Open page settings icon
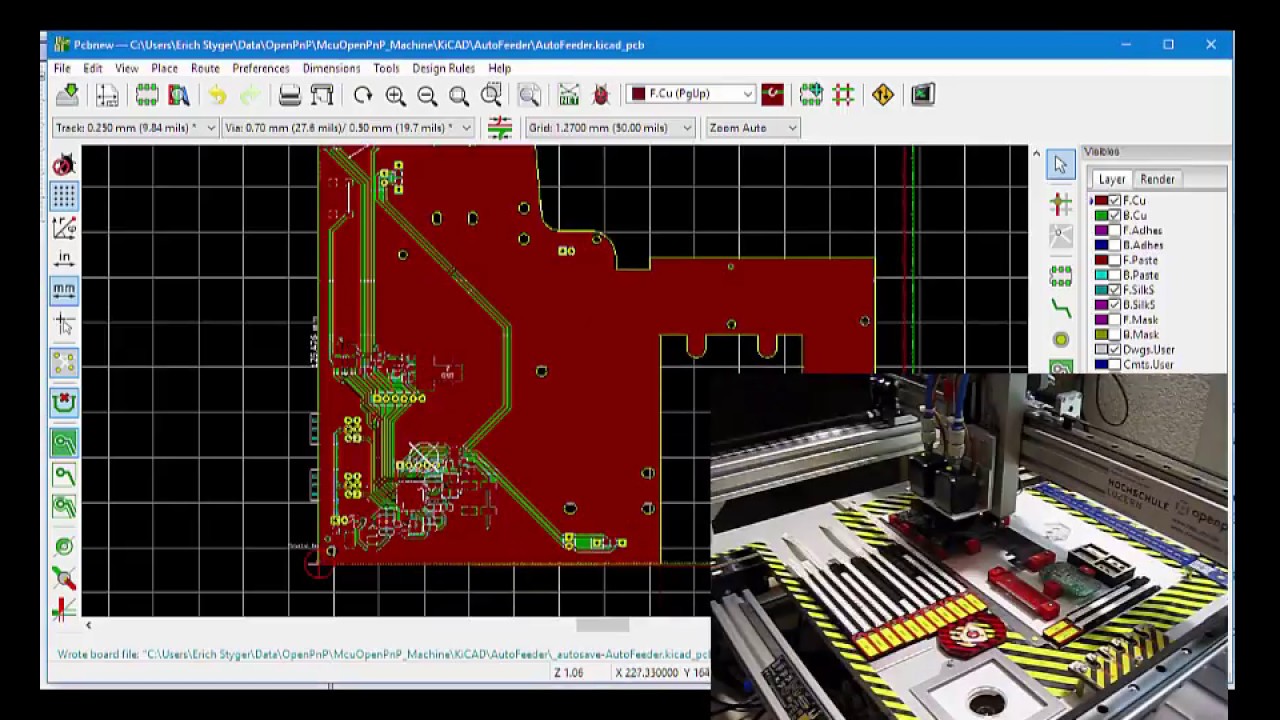 [107, 95]
